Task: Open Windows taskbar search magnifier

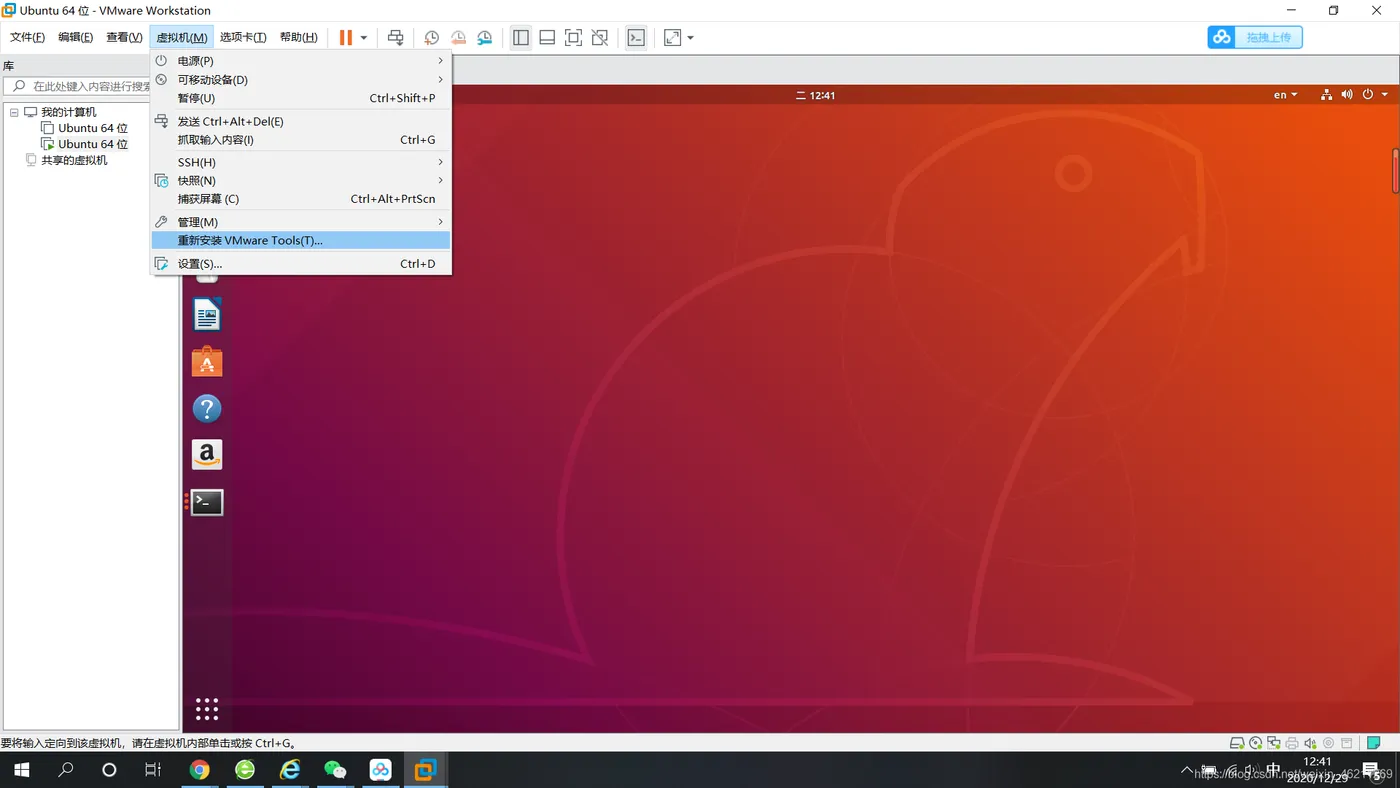Action: 66,770
